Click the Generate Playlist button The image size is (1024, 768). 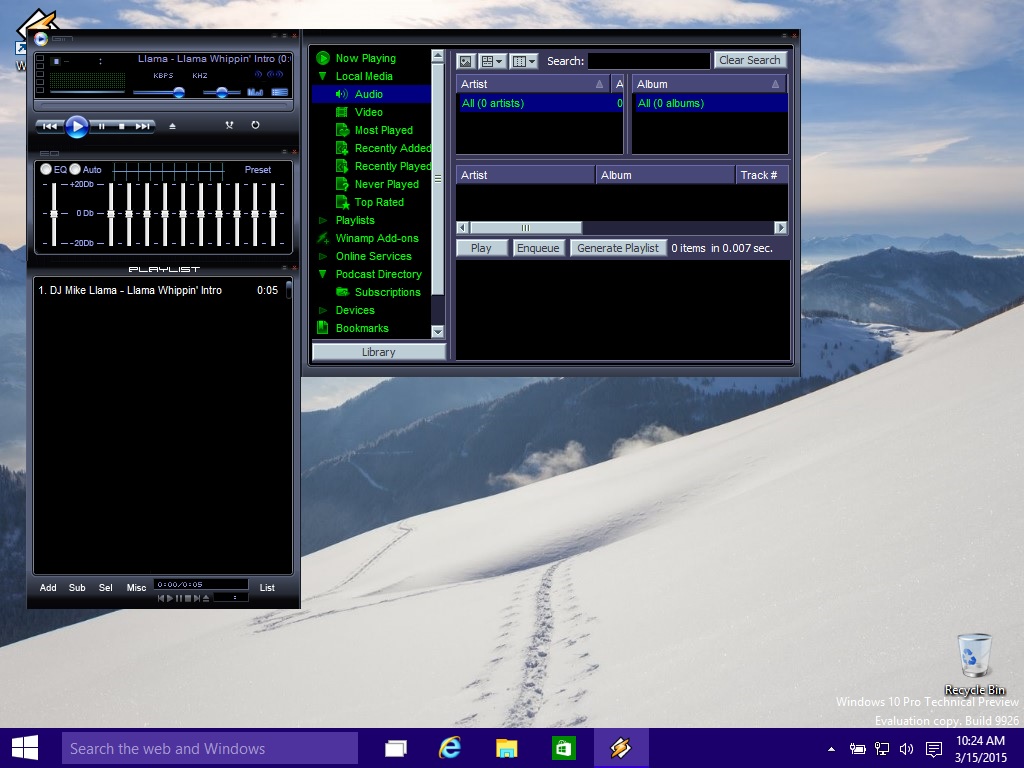coord(617,248)
